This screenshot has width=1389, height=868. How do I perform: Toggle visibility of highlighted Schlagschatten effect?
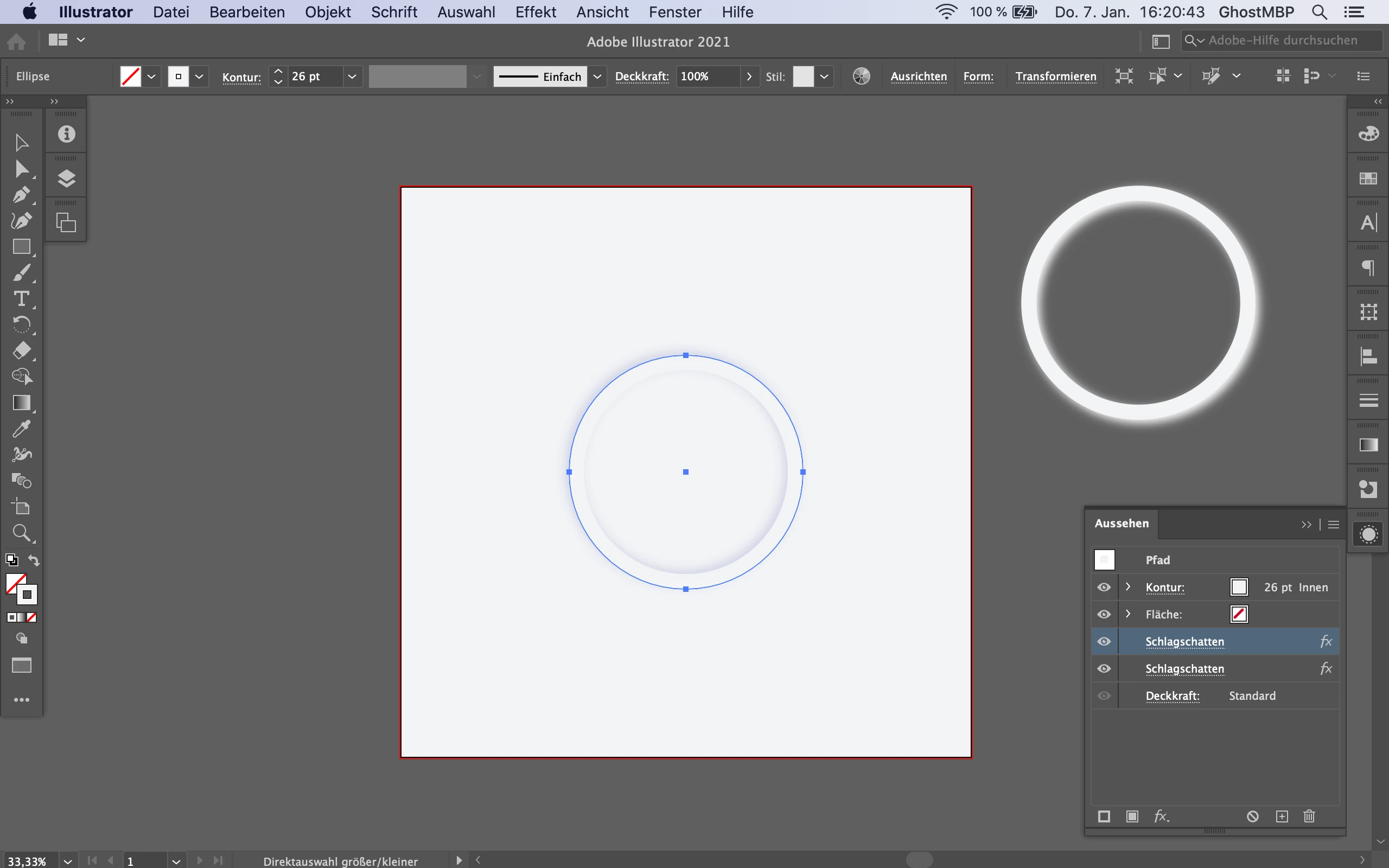pyautogui.click(x=1104, y=641)
